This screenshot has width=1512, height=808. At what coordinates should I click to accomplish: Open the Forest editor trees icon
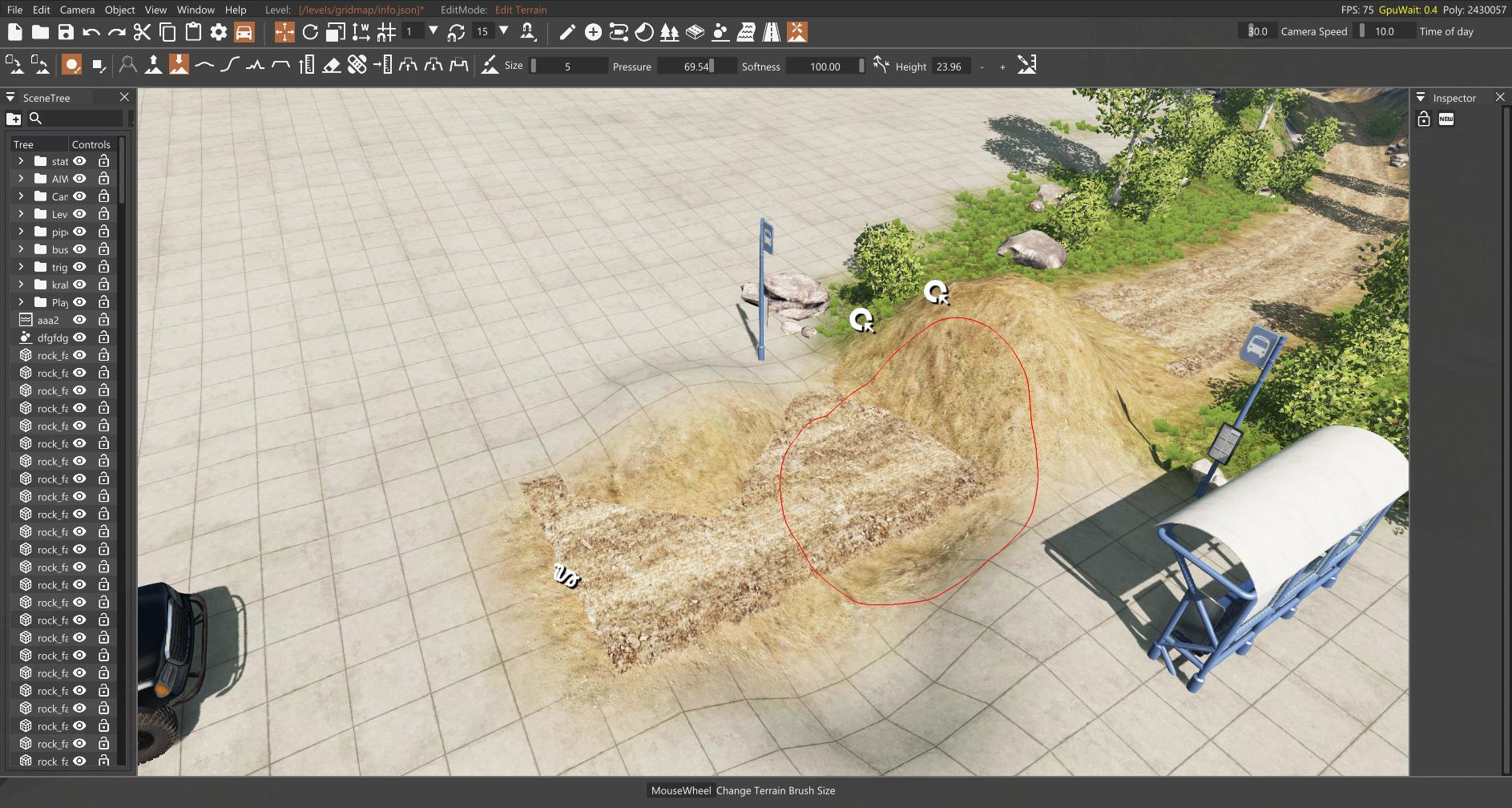coord(670,32)
